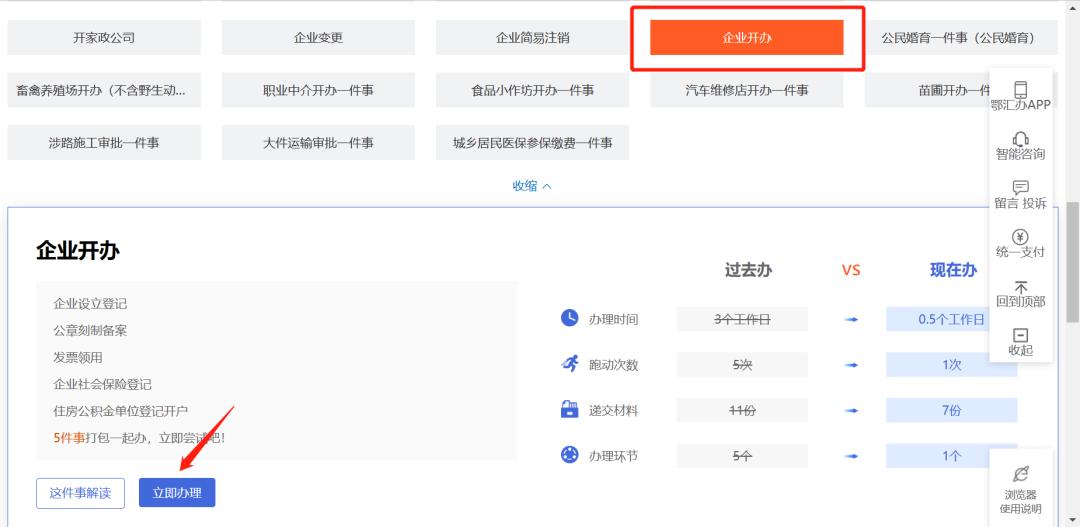Open 智能咨询 headset icon
This screenshot has width=1080, height=527.
pyautogui.click(x=1020, y=139)
